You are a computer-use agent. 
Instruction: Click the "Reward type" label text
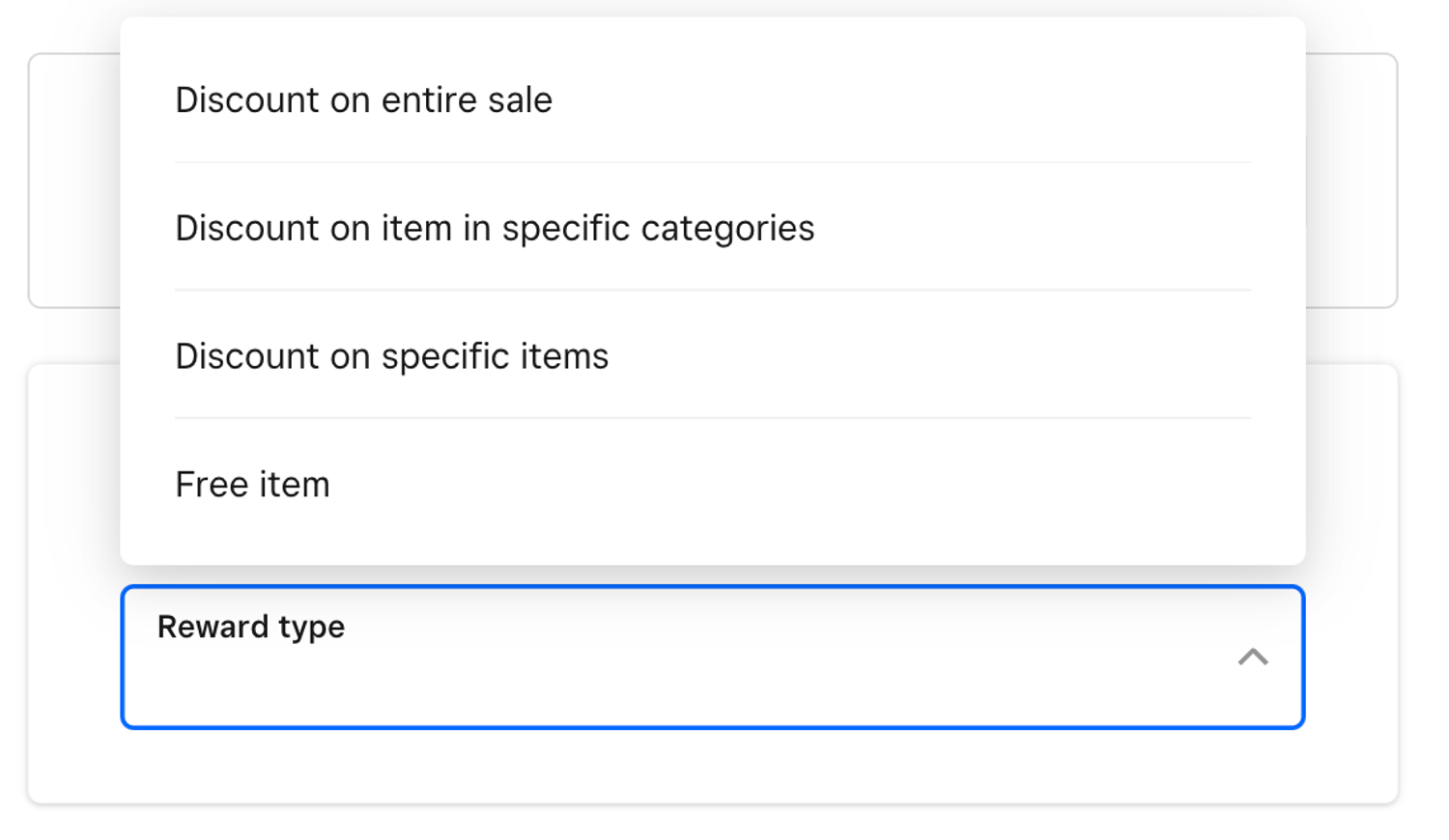coord(251,627)
